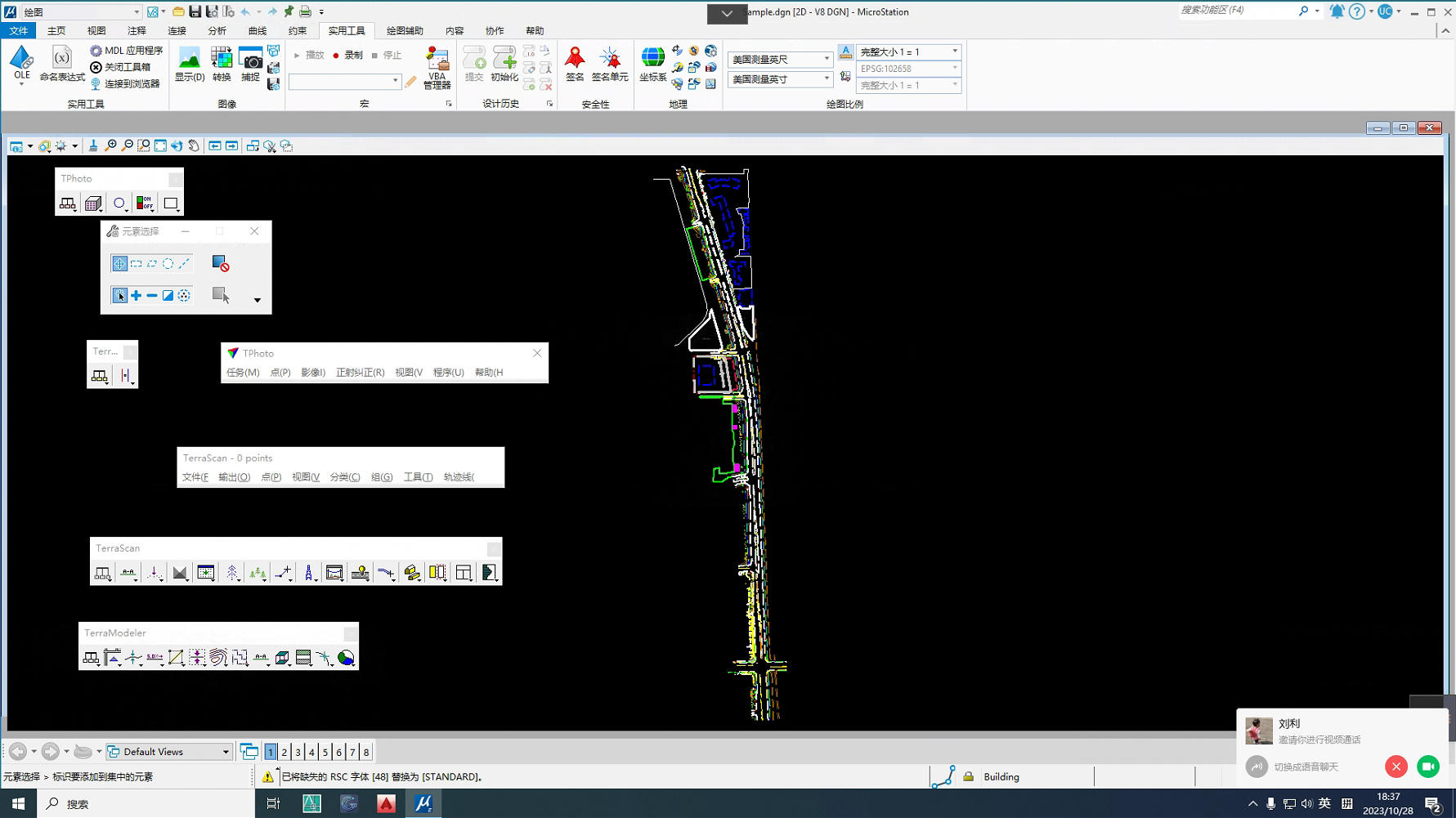Select the element selection Individual mode icon
This screenshot has height=818, width=1456.
(x=119, y=263)
